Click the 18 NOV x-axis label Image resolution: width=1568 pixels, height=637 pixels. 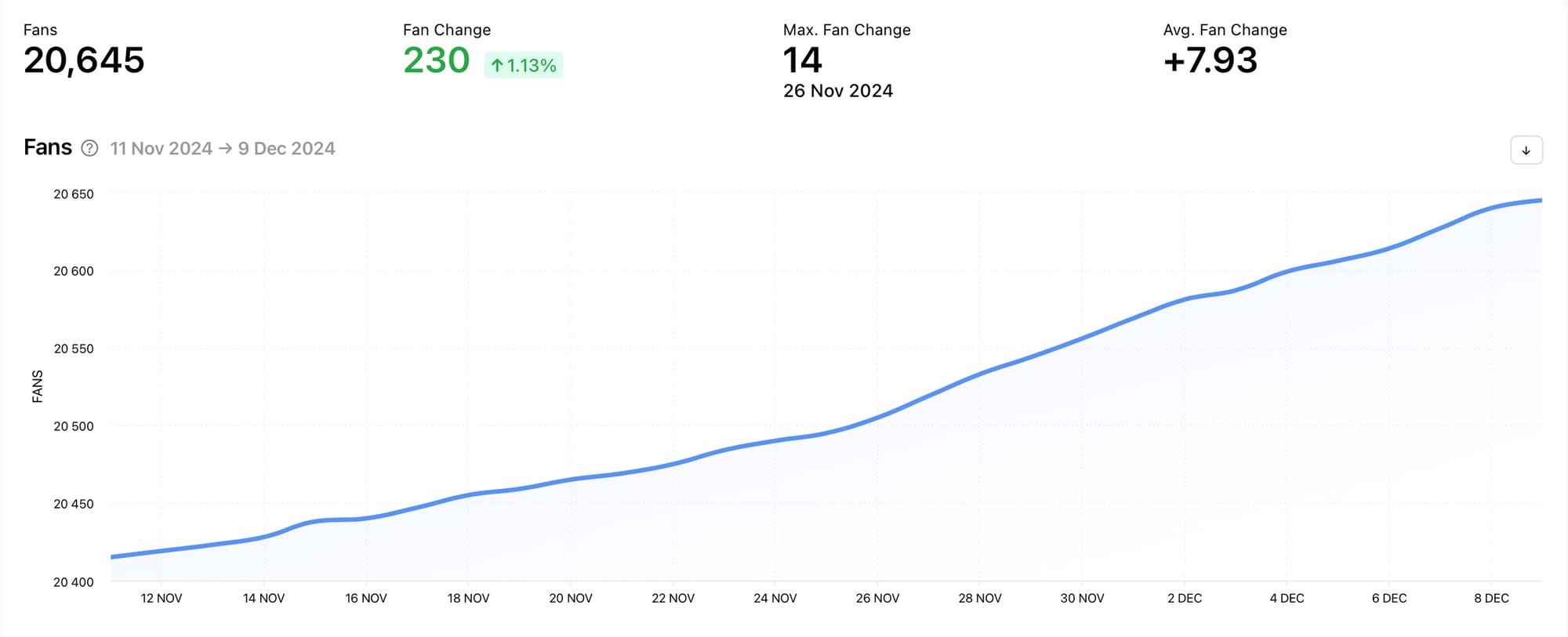[468, 598]
